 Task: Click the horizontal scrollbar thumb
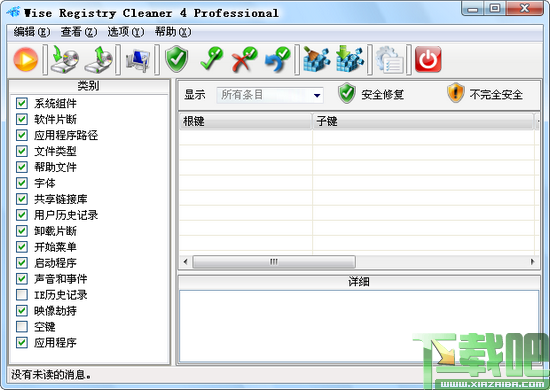click(274, 262)
